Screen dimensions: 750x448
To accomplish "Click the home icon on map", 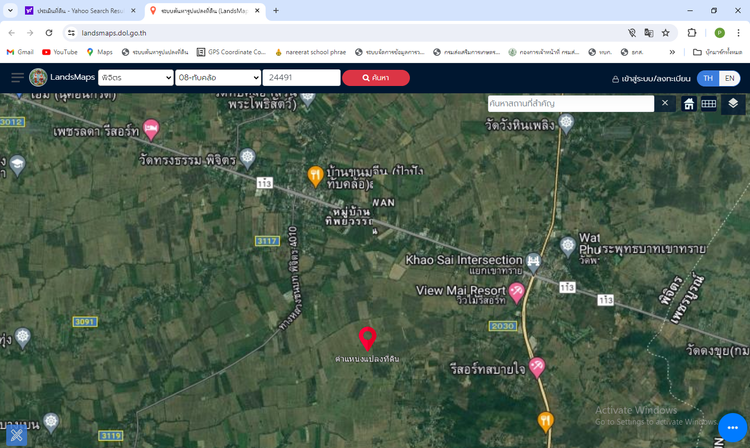I will (689, 103).
